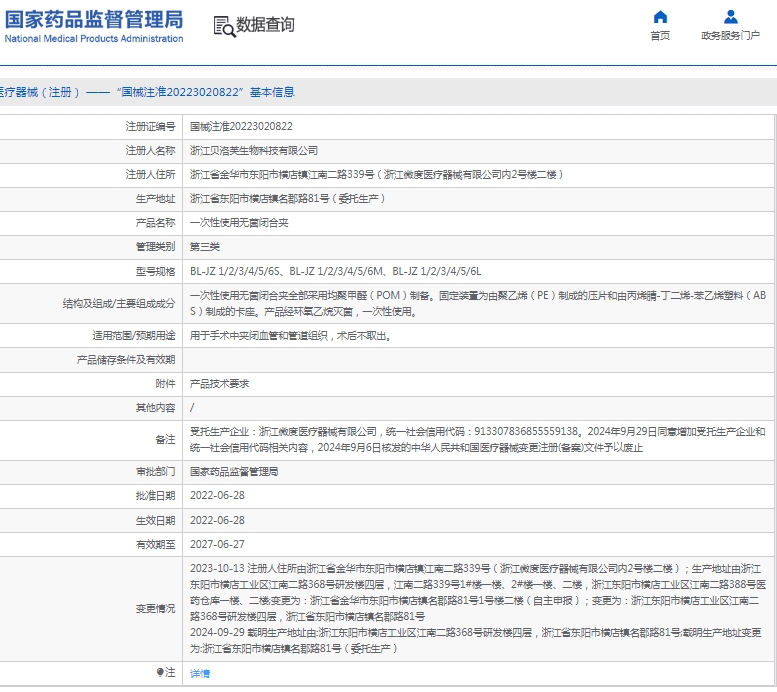Select the BL-JZ model specification text
Viewport: 777px width, 692px height.
pyautogui.click(x=335, y=272)
